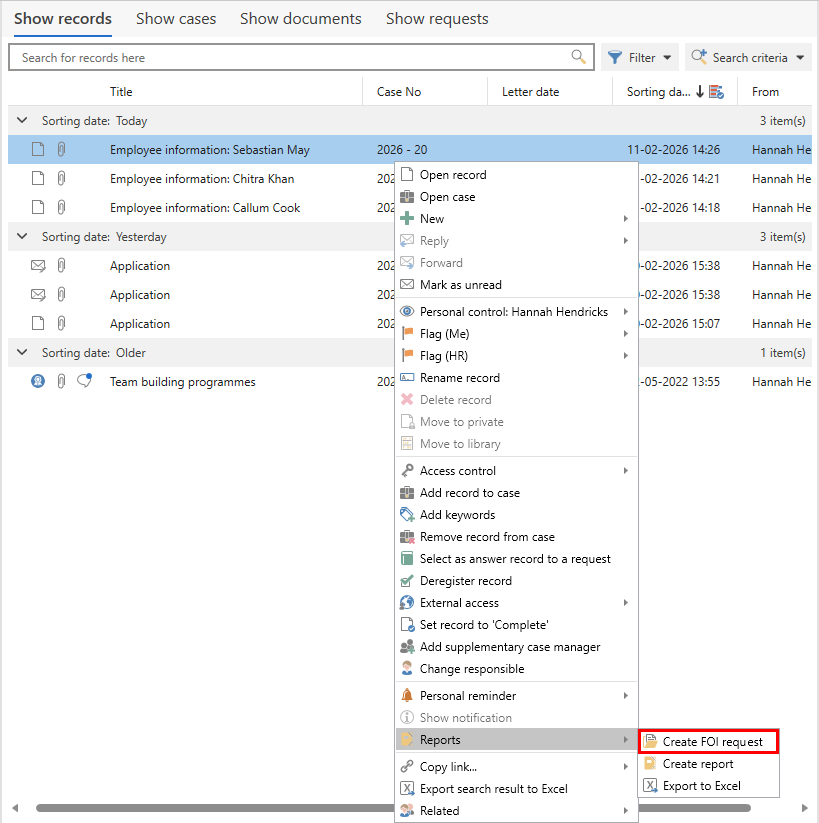Click the briefcase icon next to Open case
The height and width of the screenshot is (823, 819).
tap(407, 197)
